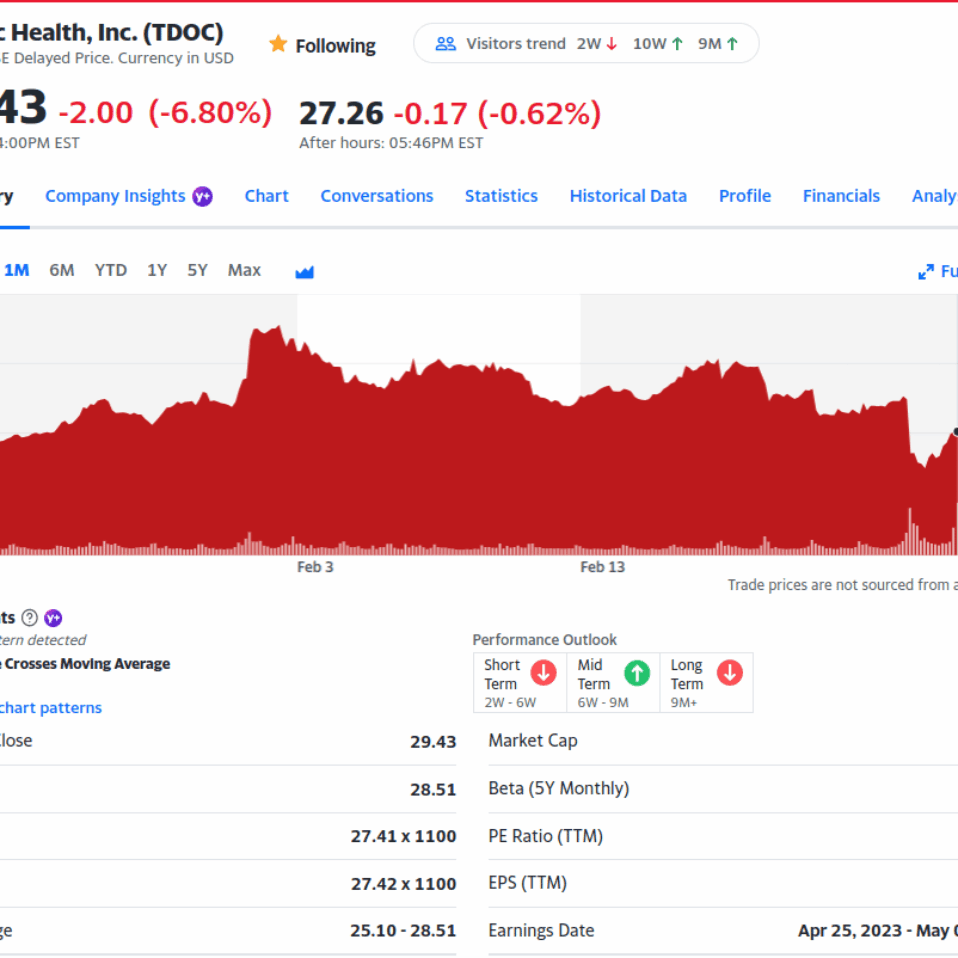The height and width of the screenshot is (958, 958).
Task: Click the Mid Term green up arrow
Action: (637, 673)
